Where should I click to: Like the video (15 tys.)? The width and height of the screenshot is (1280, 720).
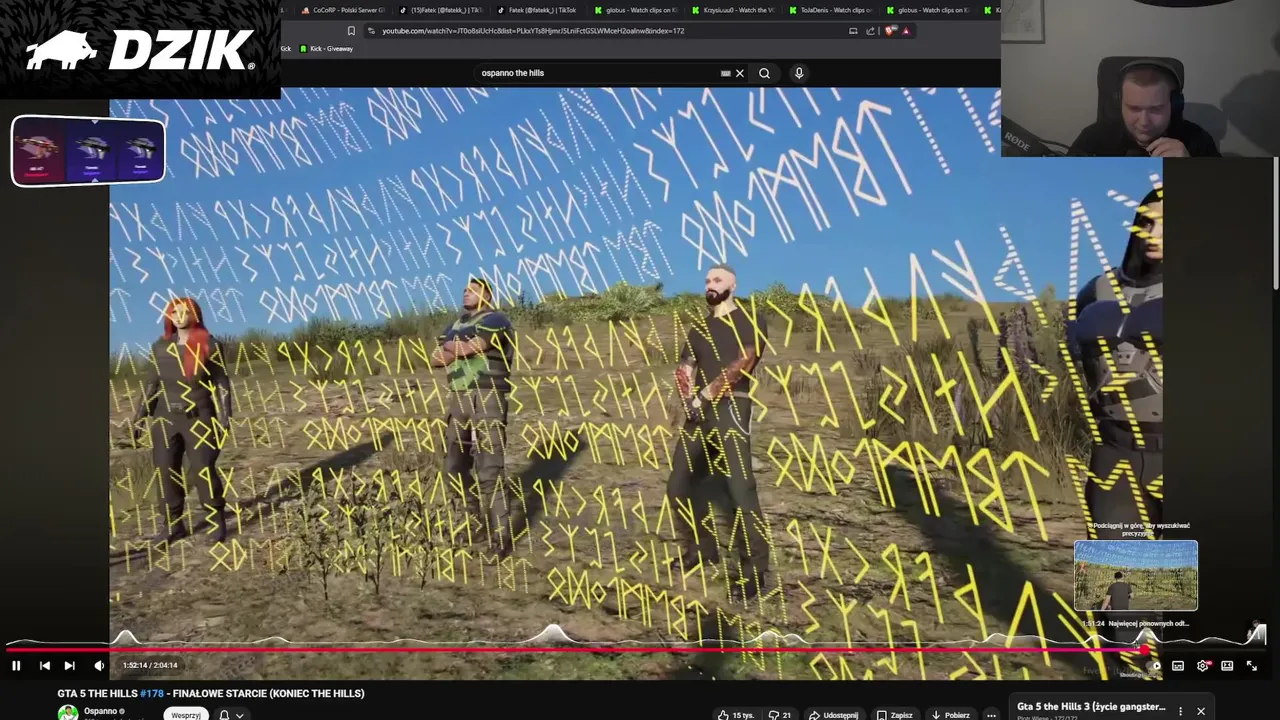click(x=736, y=715)
